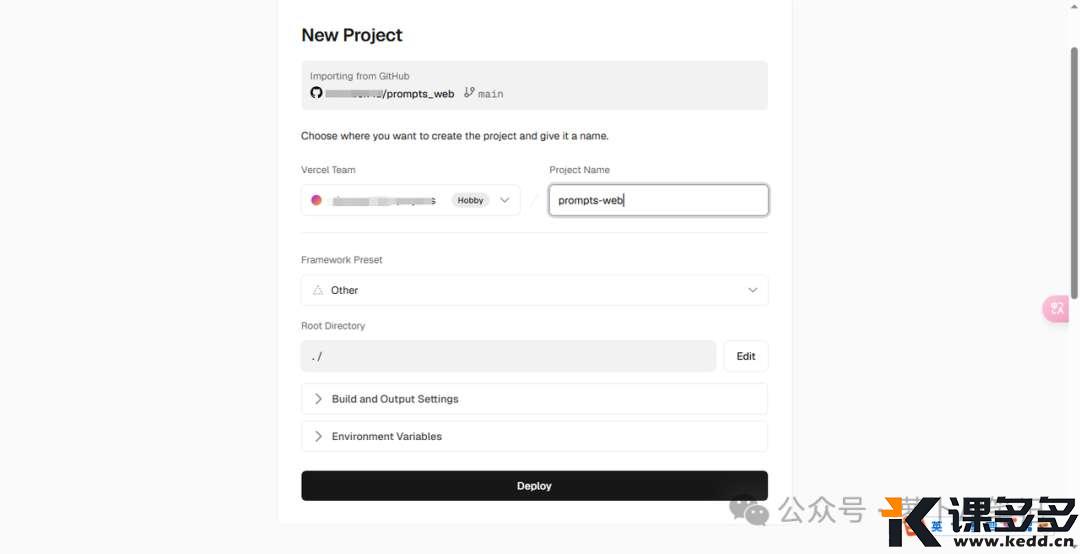The height and width of the screenshot is (554, 1080).
Task: Click the Root Directory path field
Action: coord(508,356)
